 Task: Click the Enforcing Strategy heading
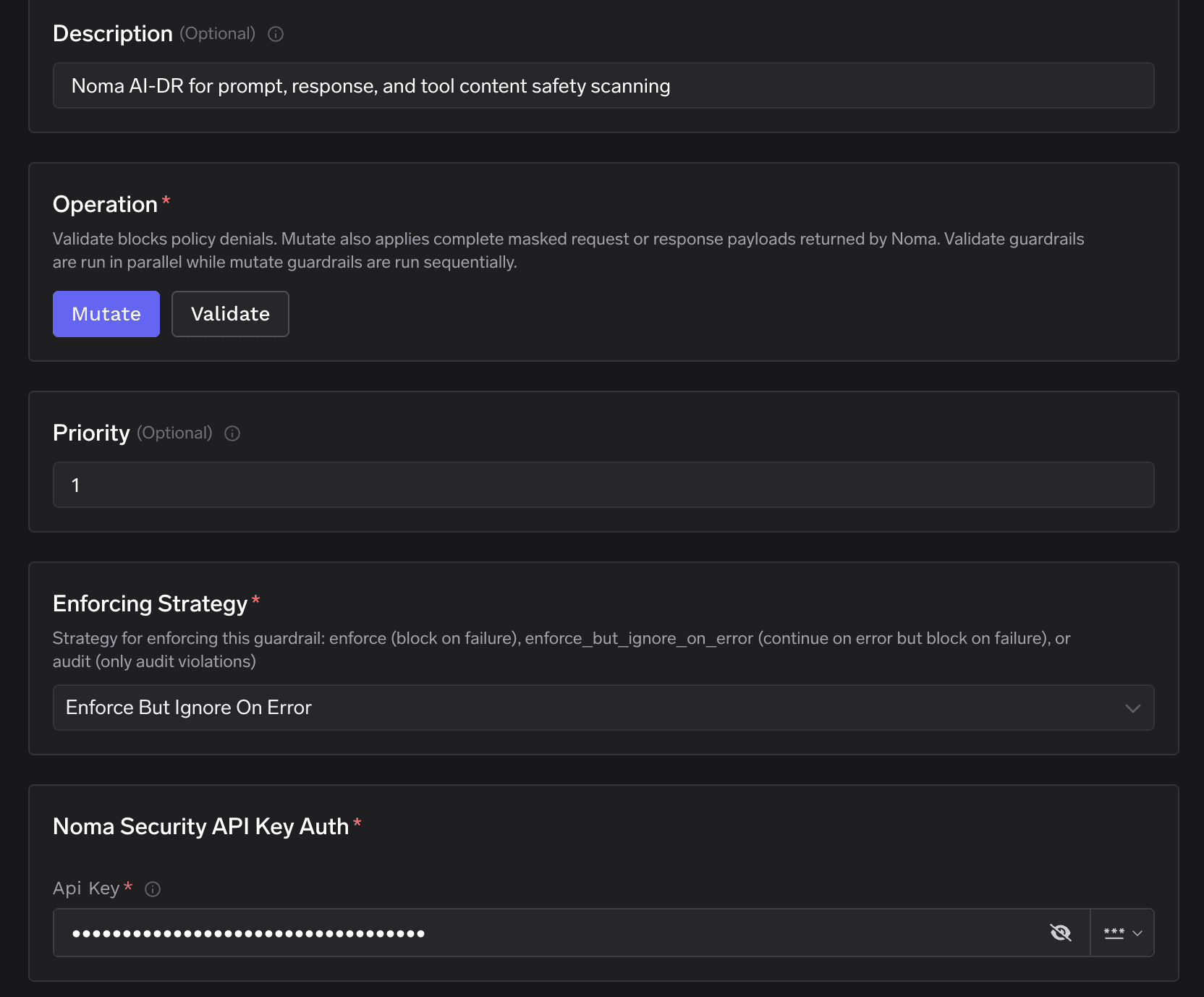point(150,604)
